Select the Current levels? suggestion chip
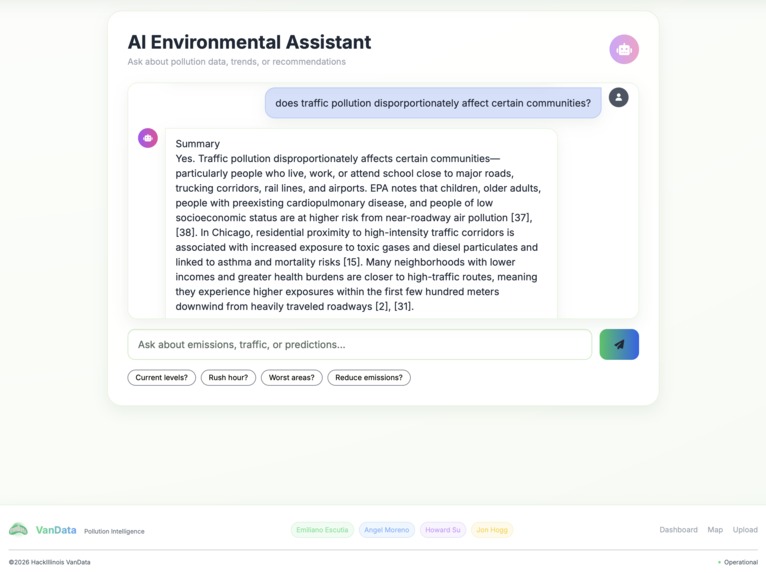Viewport: 766px width, 573px height. click(162, 378)
